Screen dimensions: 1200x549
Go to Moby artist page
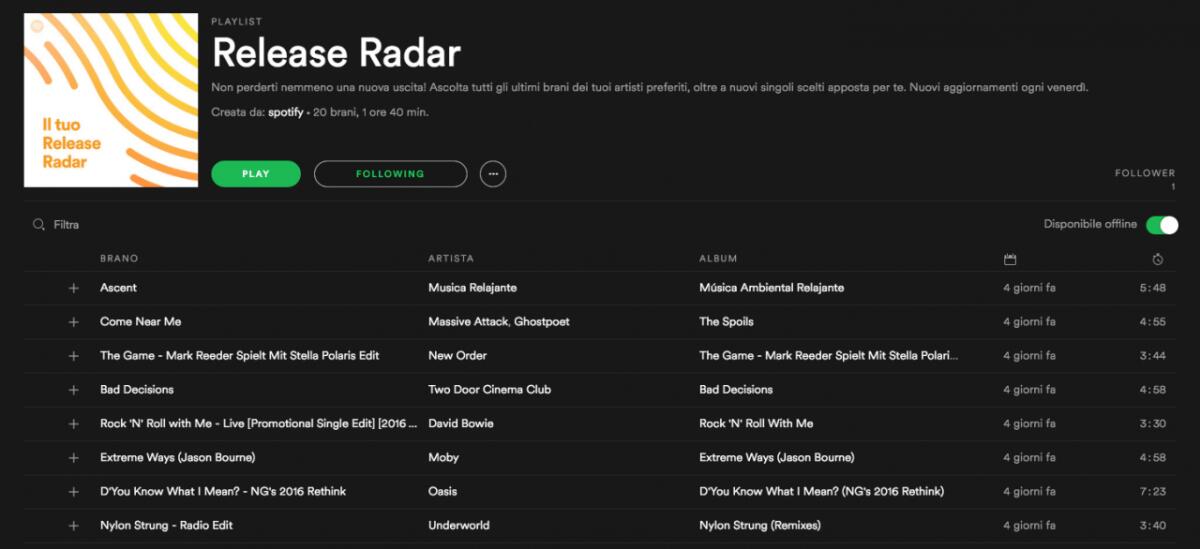click(x=443, y=458)
